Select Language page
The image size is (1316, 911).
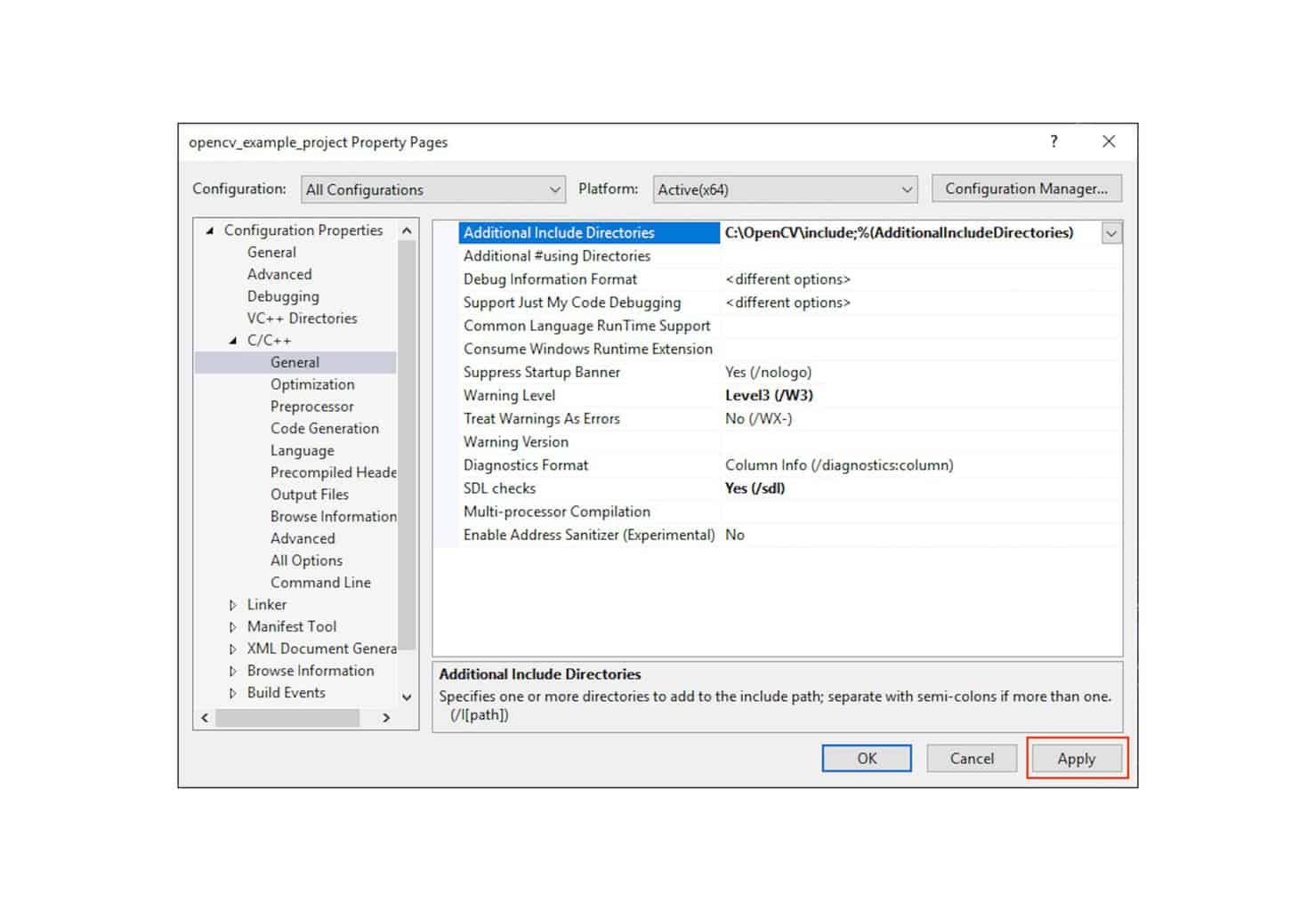(x=303, y=451)
